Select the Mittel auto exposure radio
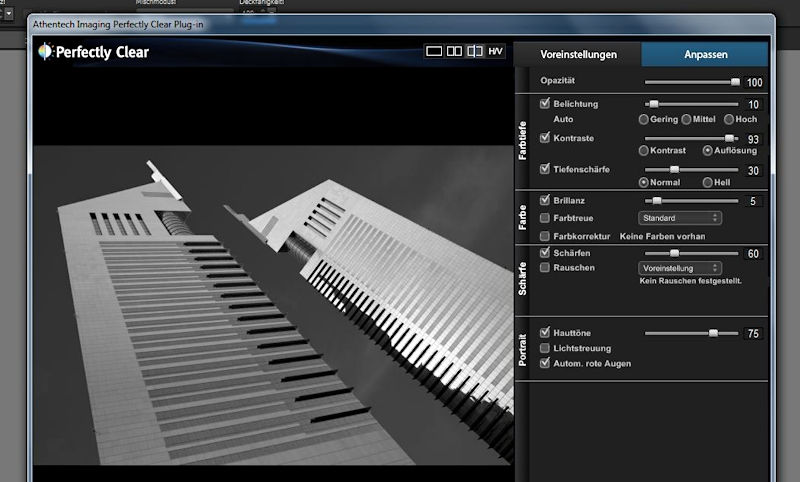This screenshot has width=800, height=482. tap(687, 119)
